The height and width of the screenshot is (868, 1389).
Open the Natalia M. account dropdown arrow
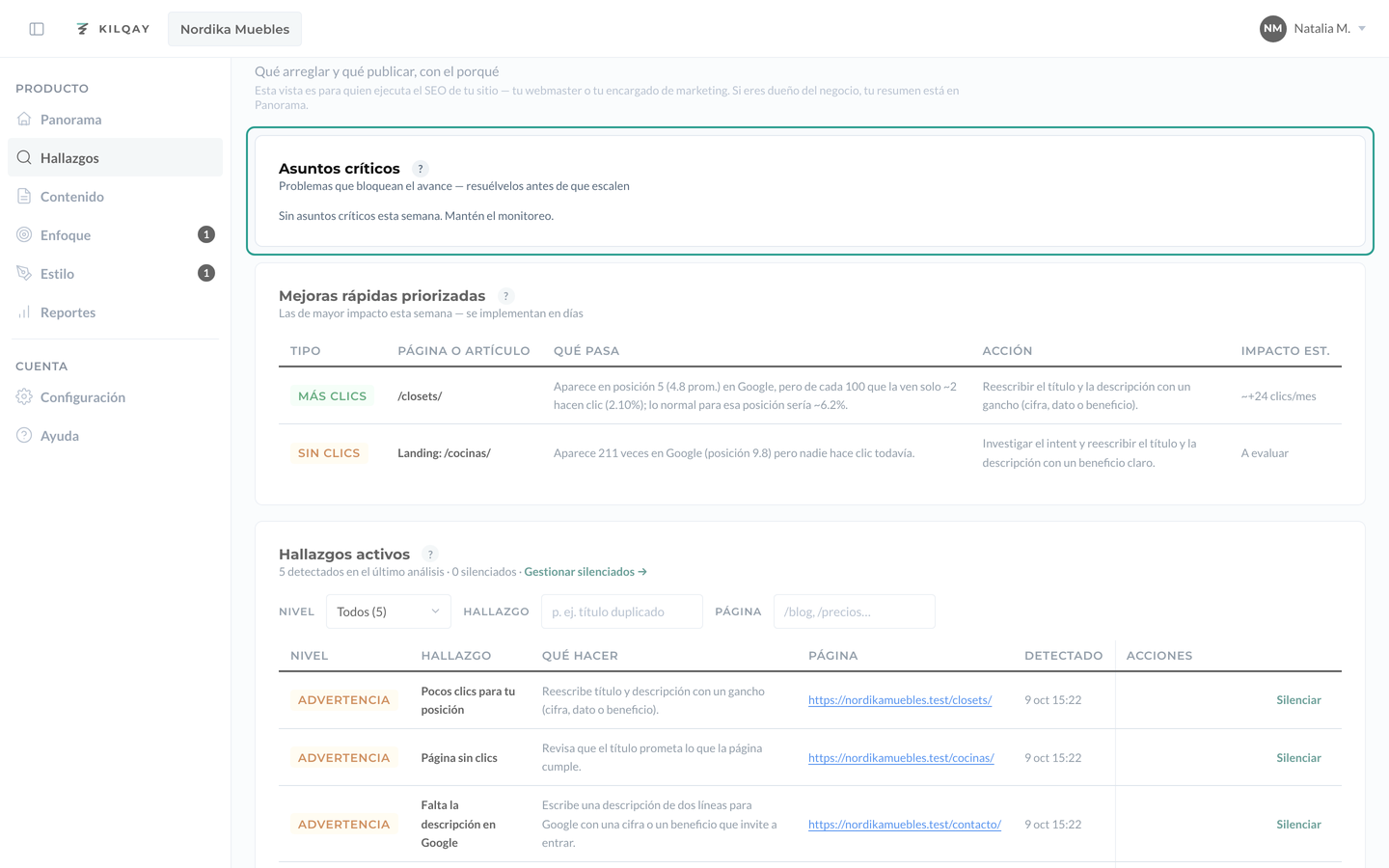[1362, 29]
